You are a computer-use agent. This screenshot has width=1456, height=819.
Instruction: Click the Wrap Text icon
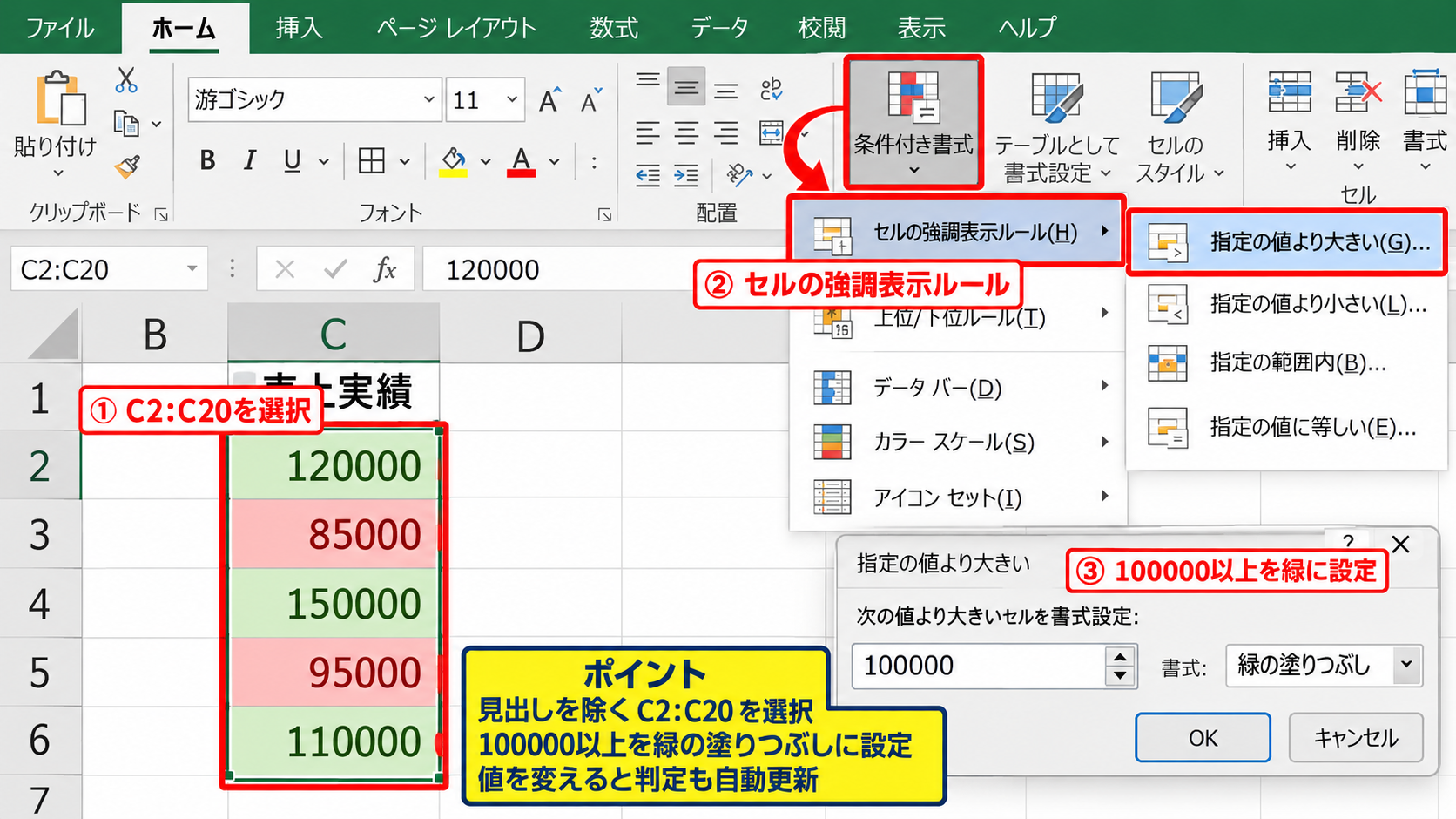pyautogui.click(x=772, y=88)
